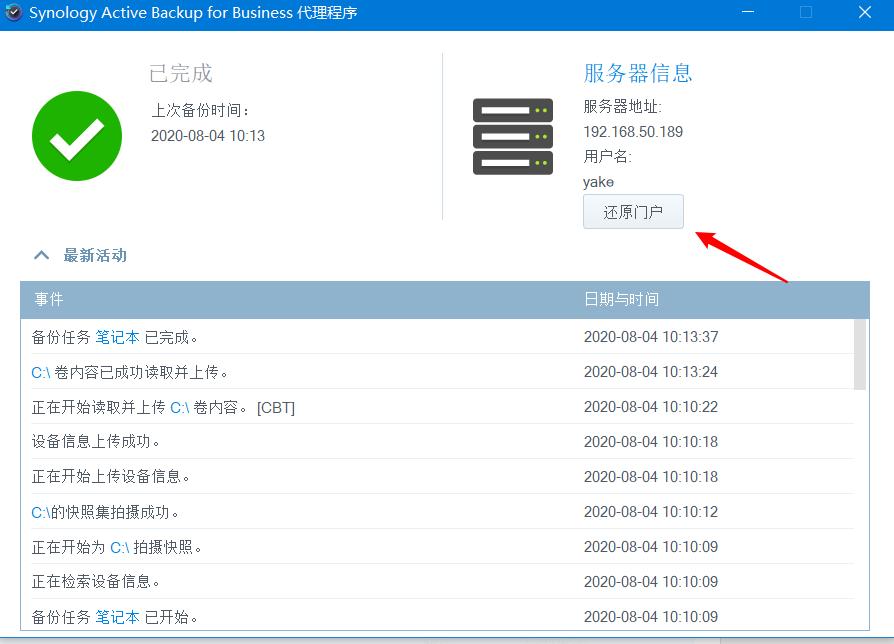Select the 设备信息上传成功 event row
The image size is (894, 644).
[300, 442]
